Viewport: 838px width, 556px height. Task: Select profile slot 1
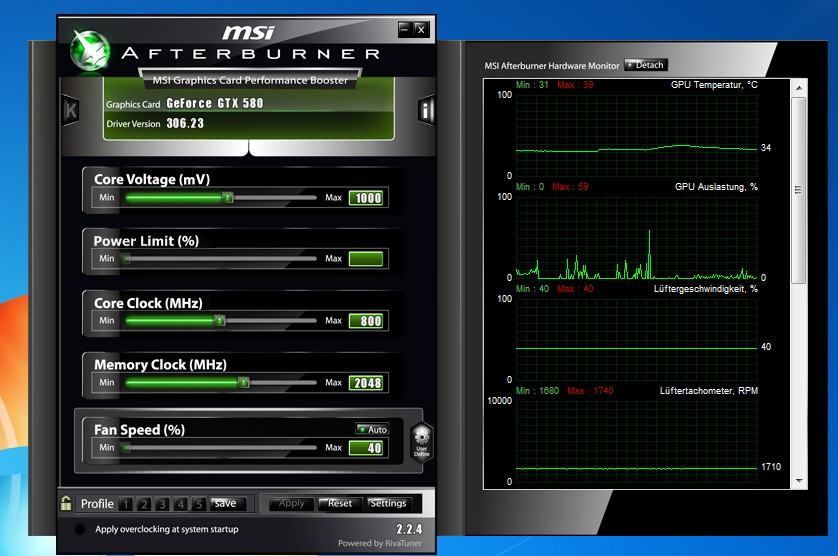coord(126,504)
